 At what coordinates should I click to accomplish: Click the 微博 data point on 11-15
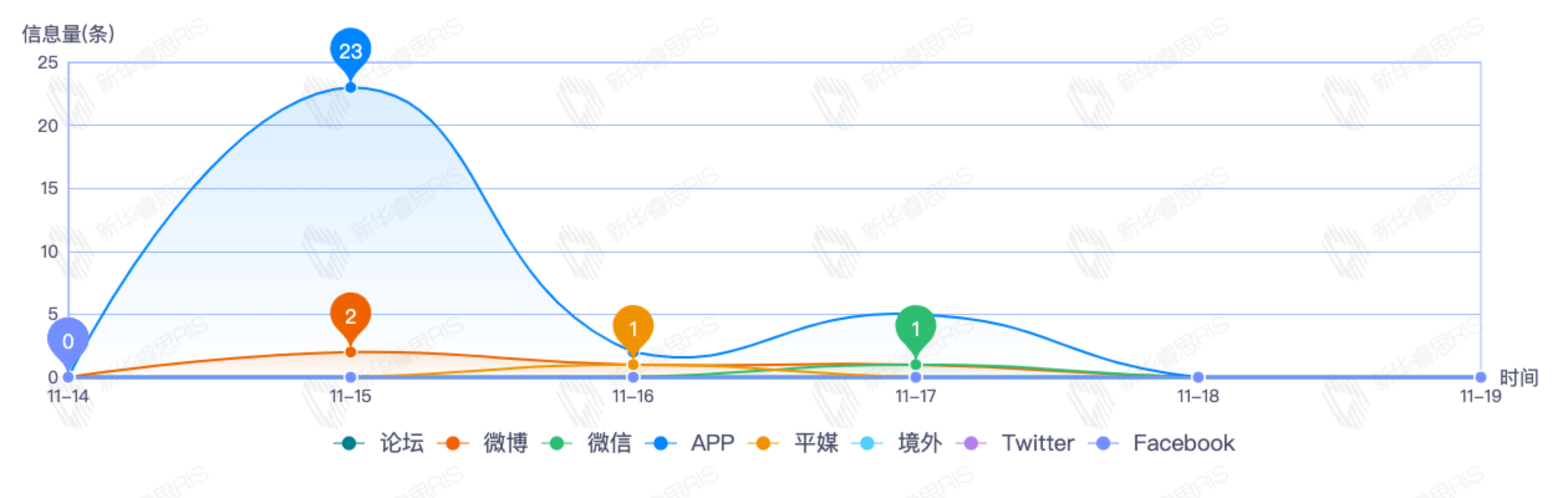click(x=350, y=352)
